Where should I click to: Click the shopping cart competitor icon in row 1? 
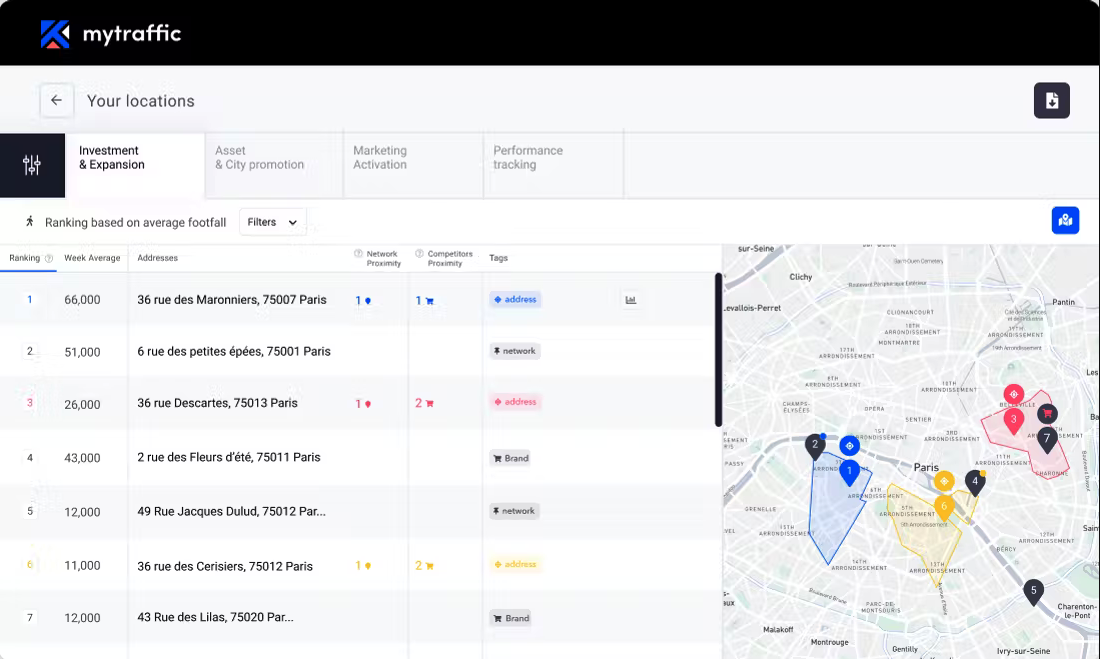point(428,299)
